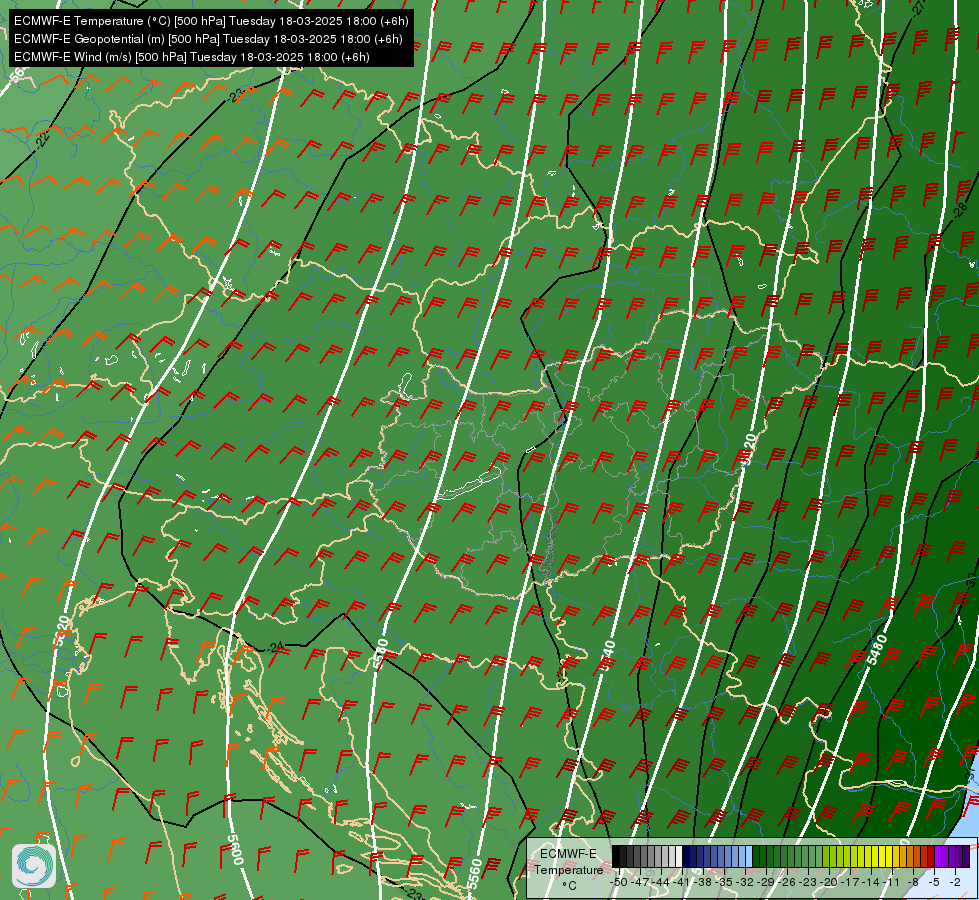Click the 5480 geopotential contour label

(x=877, y=650)
